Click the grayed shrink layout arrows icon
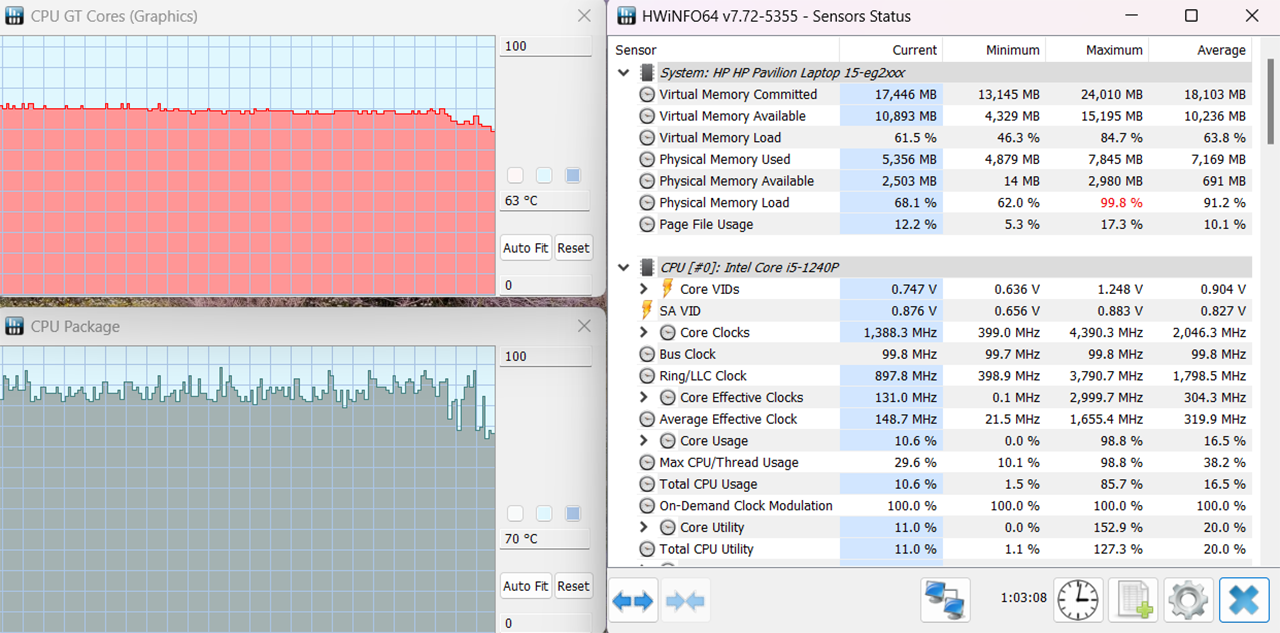Viewport: 1280px width, 633px height. (685, 600)
